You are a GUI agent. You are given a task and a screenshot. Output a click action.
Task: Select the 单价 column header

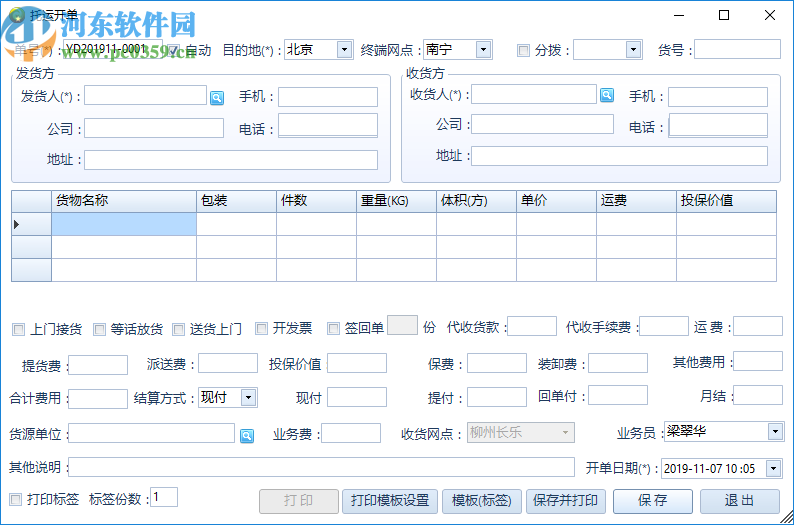pyautogui.click(x=557, y=201)
